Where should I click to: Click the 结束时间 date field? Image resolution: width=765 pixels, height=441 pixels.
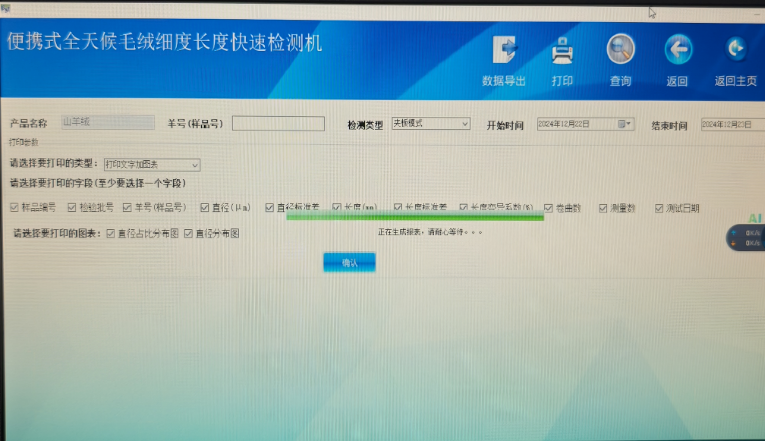(732, 125)
